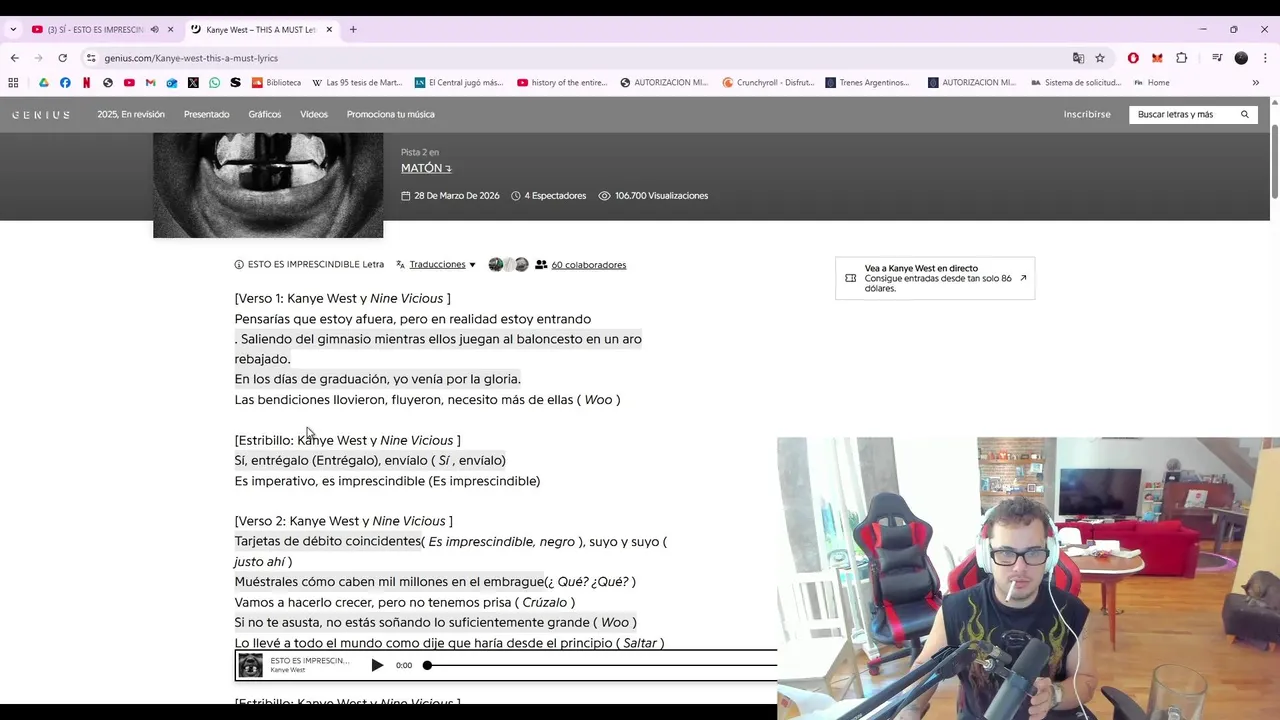1280x720 pixels.
Task: Open the Chrome tab search dropdown
Action: coord(13,29)
